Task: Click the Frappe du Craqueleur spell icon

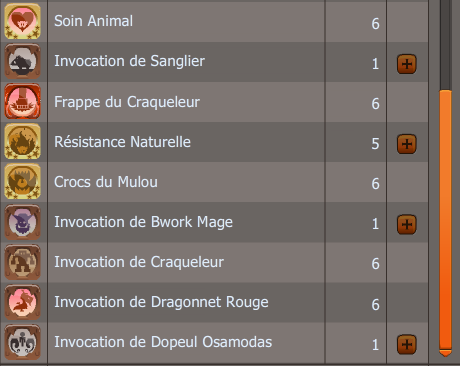Action: [x=22, y=101]
